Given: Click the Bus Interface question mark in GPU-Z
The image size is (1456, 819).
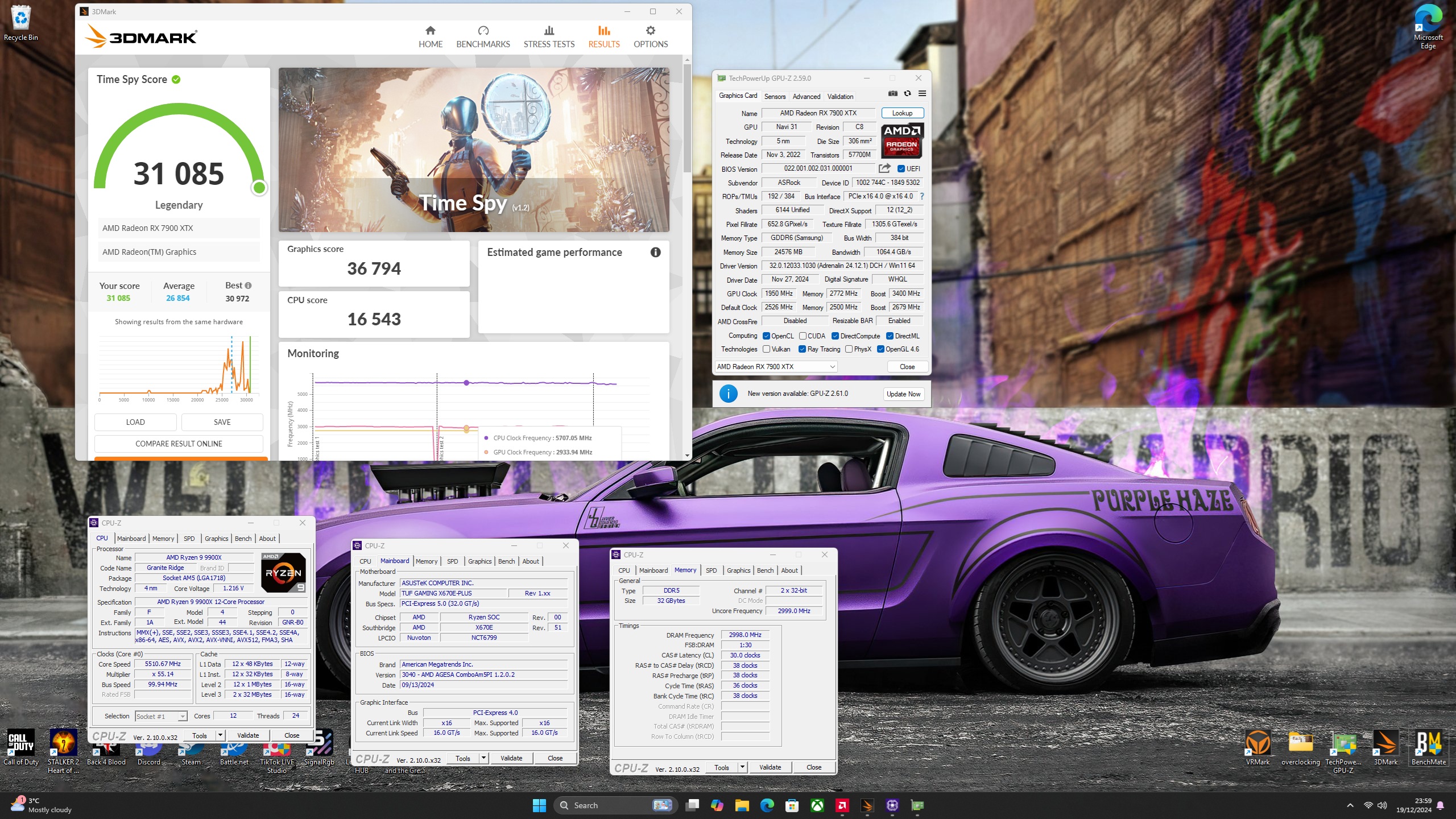Looking at the screenshot, I should (922, 196).
